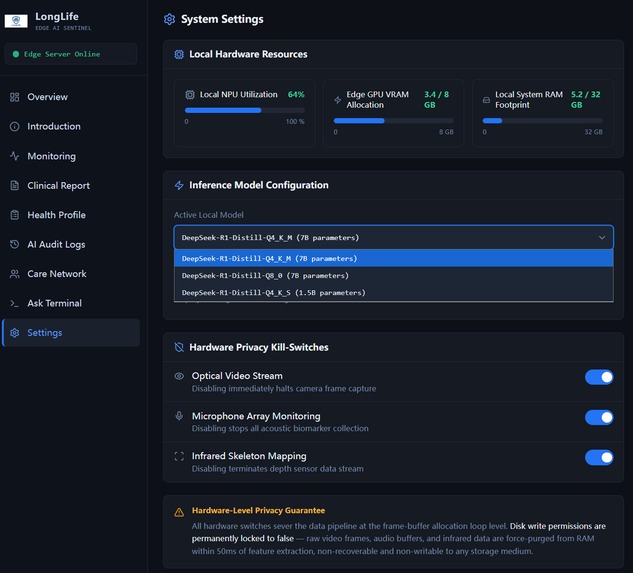Image resolution: width=633 pixels, height=573 pixels.
Task: Click the Ask Terminal prompt icon
Action: coord(15,303)
